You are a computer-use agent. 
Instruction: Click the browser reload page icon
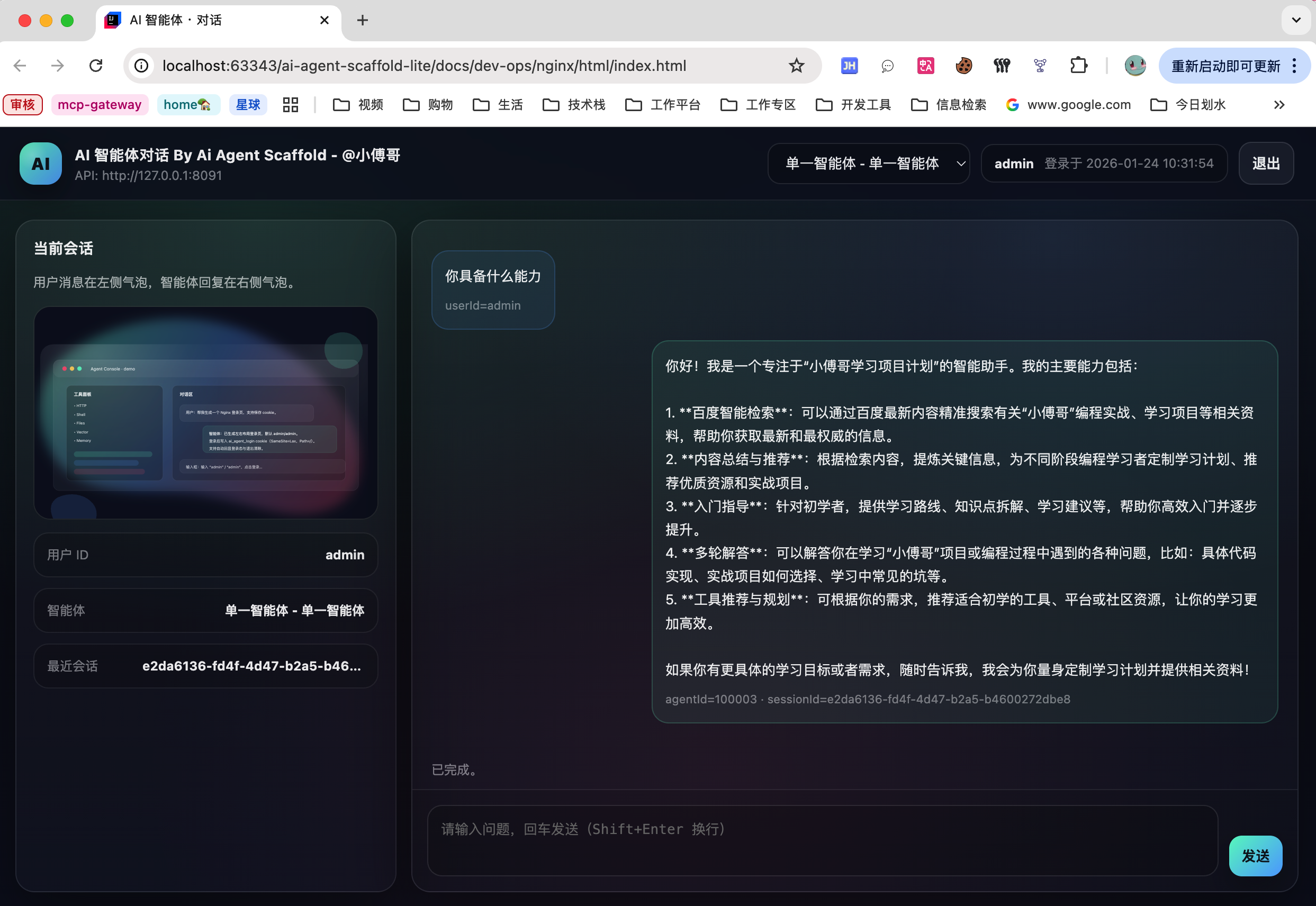point(96,66)
